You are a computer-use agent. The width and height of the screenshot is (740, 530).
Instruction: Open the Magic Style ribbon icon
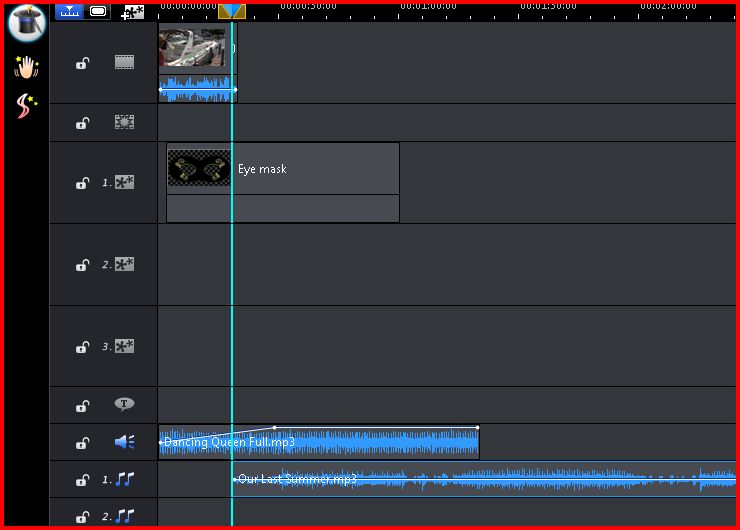(x=26, y=106)
